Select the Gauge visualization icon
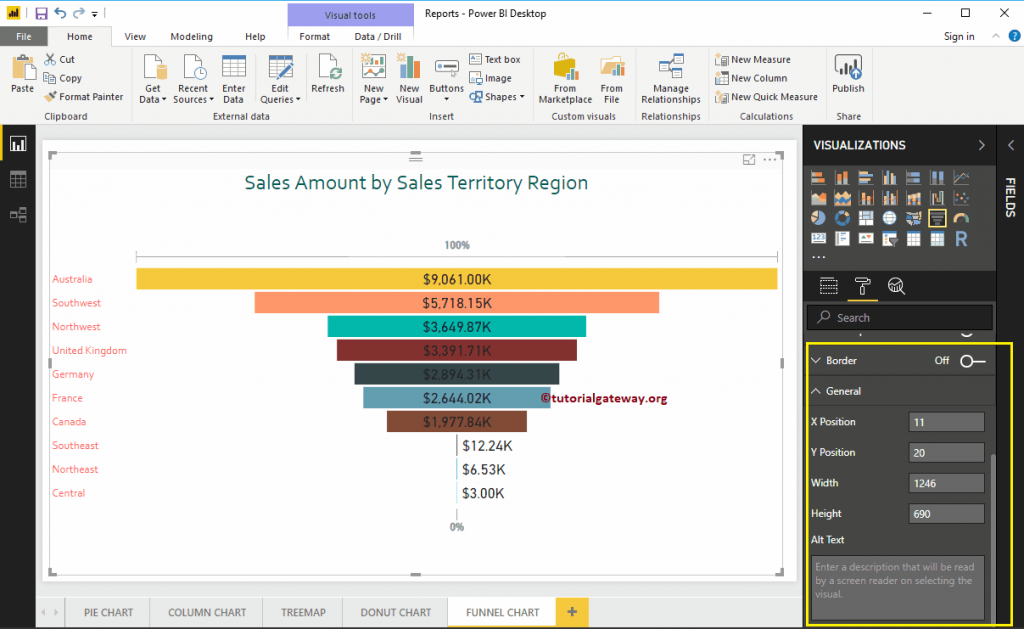The height and width of the screenshot is (629, 1024). (961, 217)
